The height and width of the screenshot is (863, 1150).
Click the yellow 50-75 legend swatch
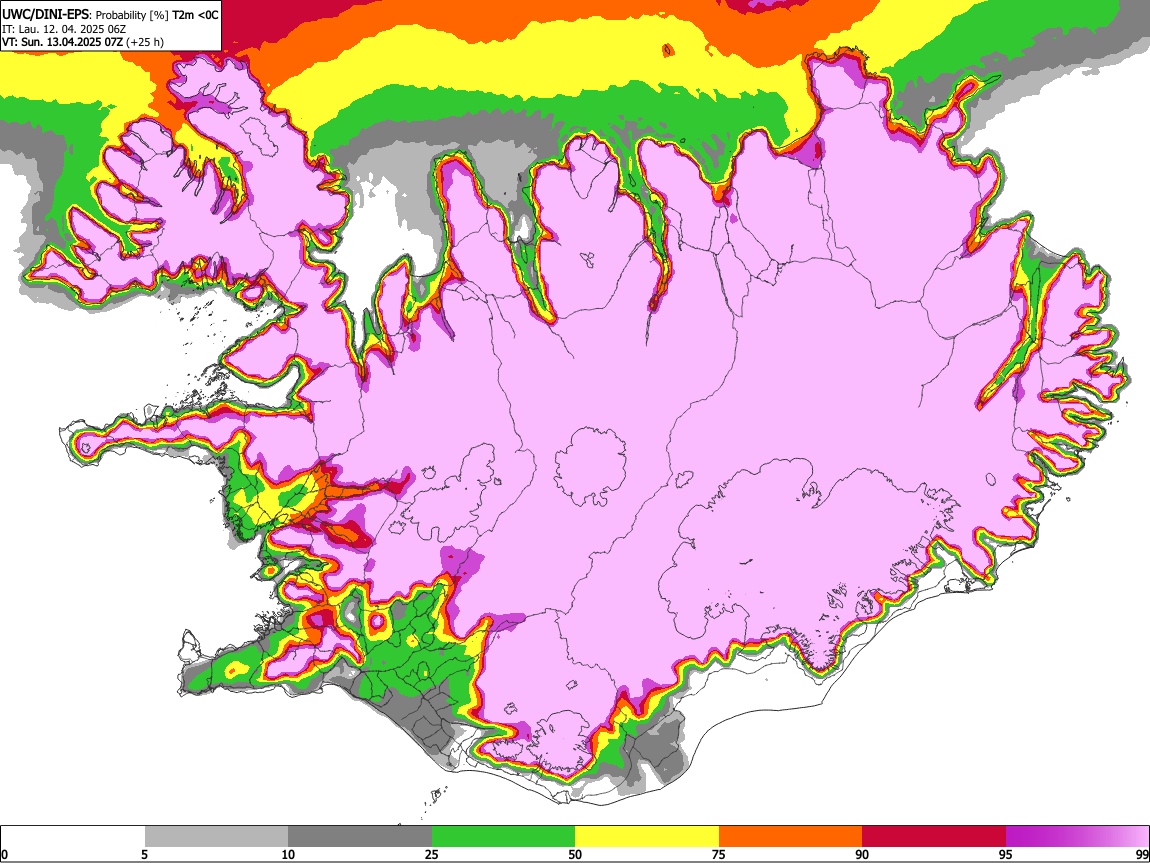[647, 836]
